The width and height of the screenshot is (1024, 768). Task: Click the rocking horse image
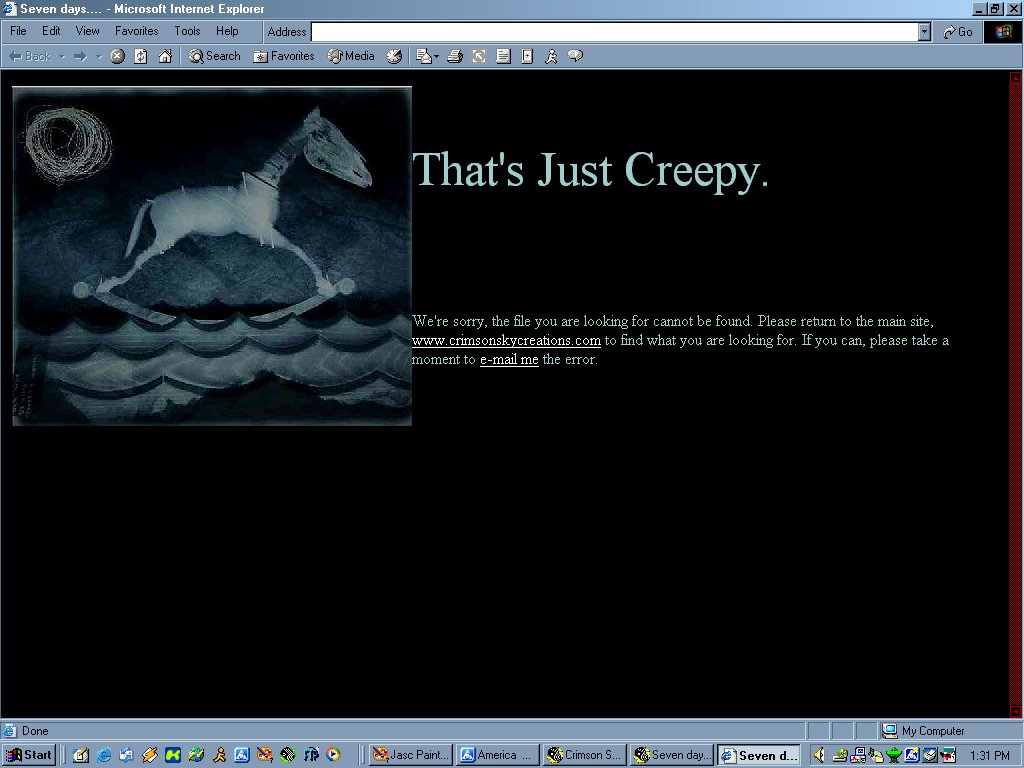pyautogui.click(x=212, y=256)
